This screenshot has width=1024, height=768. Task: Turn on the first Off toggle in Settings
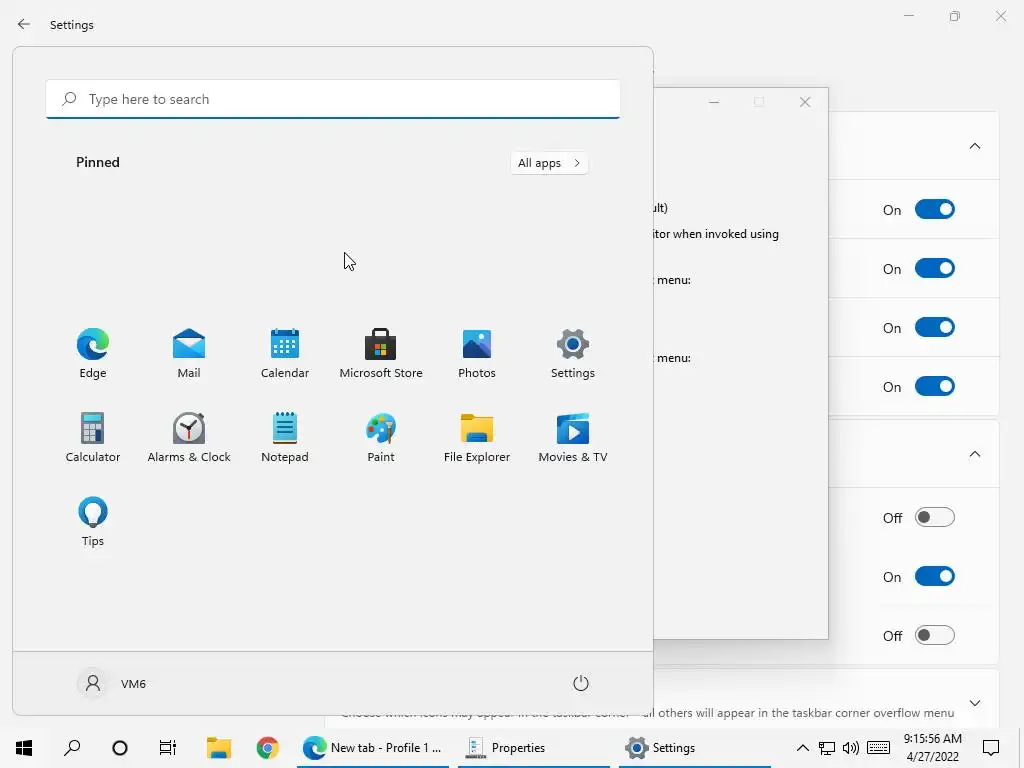coord(935,517)
